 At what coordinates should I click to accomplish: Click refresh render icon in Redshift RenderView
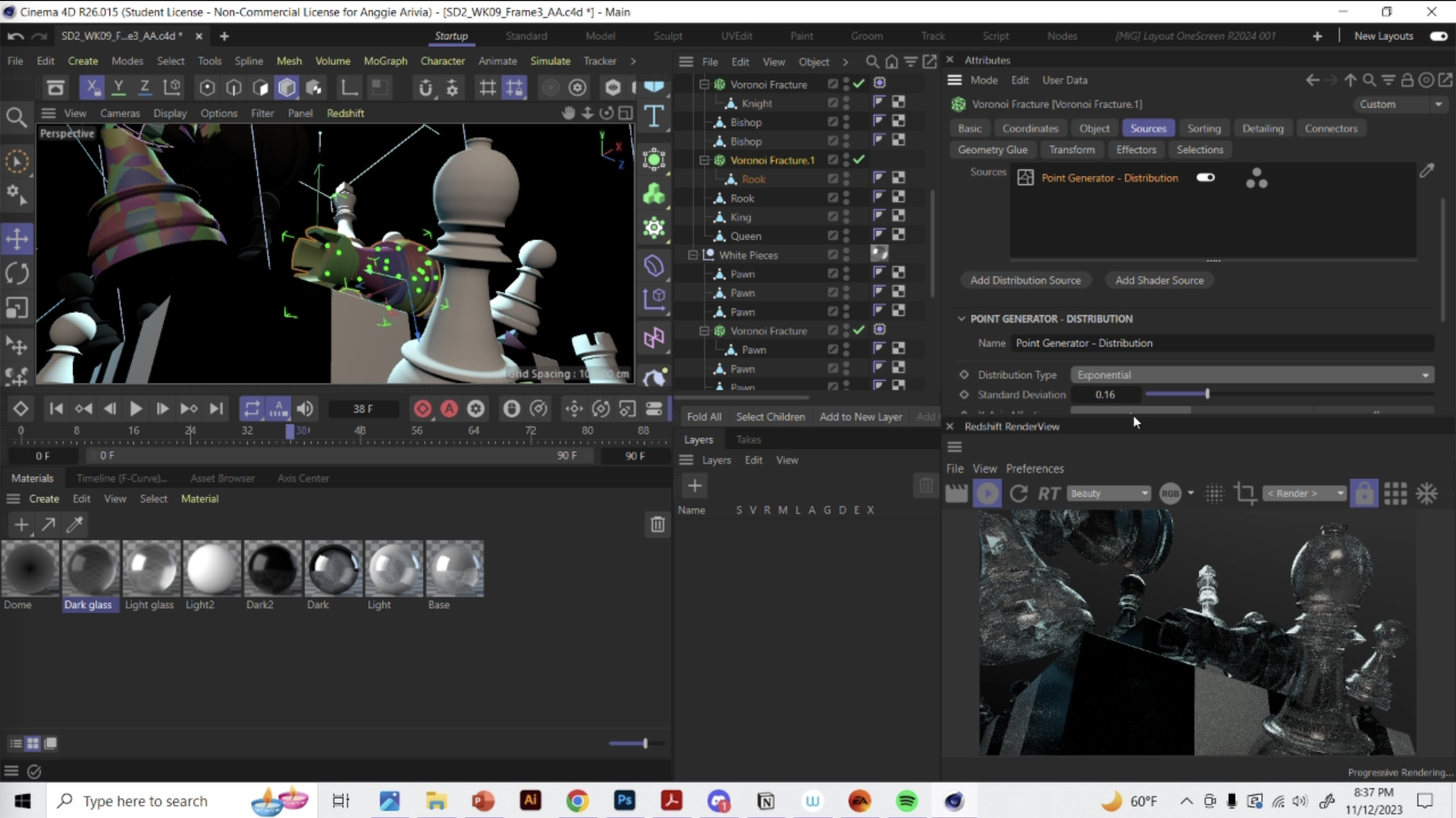coord(1018,494)
